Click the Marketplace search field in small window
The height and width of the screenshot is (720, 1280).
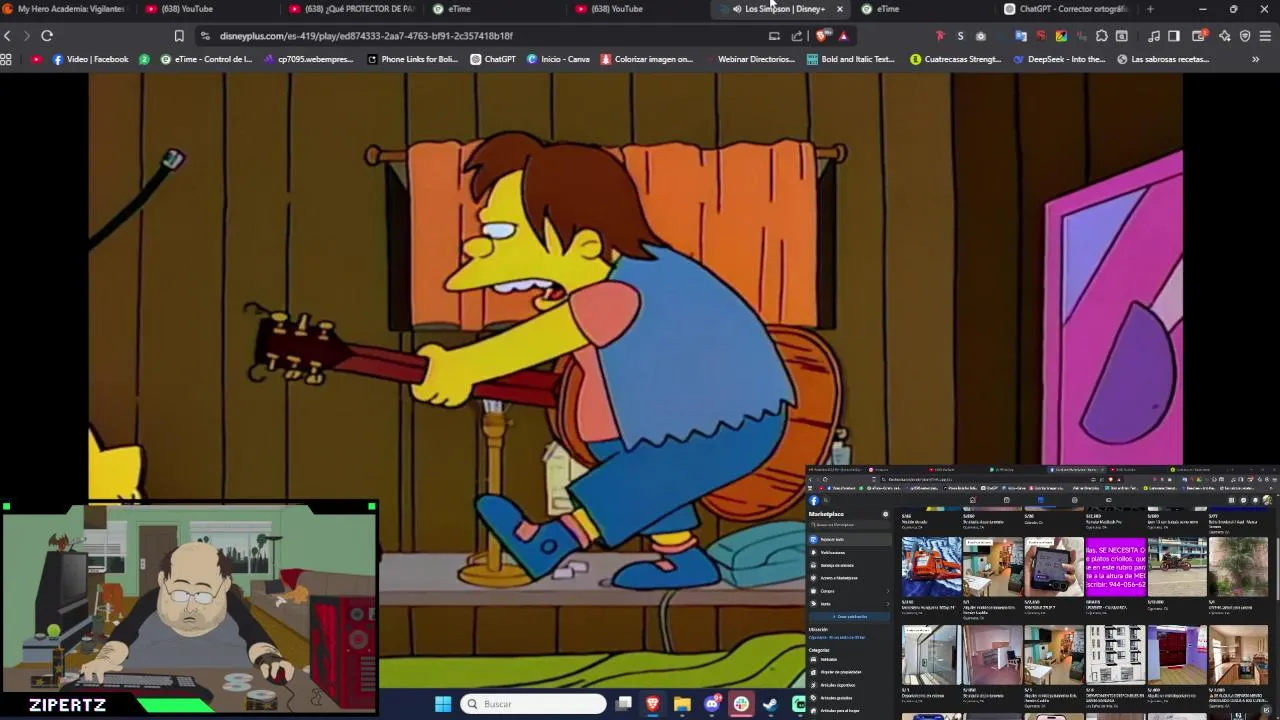click(x=849, y=525)
